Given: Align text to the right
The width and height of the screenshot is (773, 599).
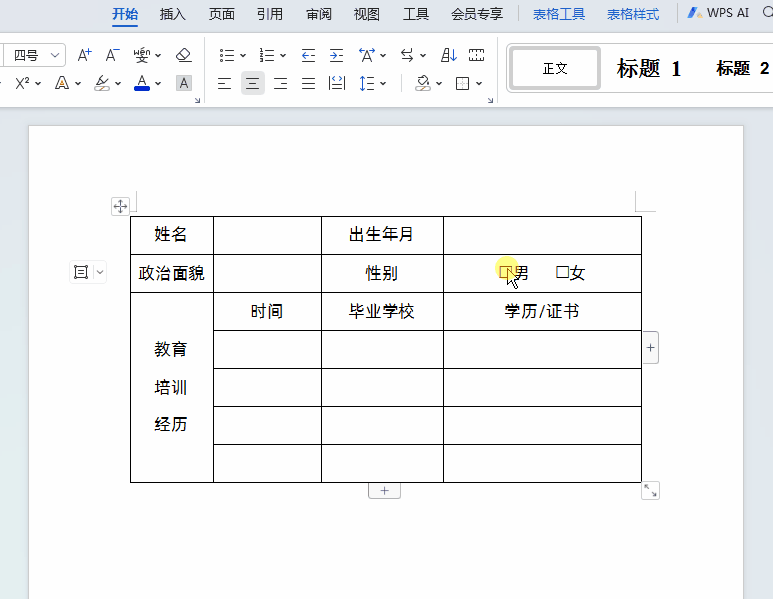Looking at the screenshot, I should tap(280, 83).
